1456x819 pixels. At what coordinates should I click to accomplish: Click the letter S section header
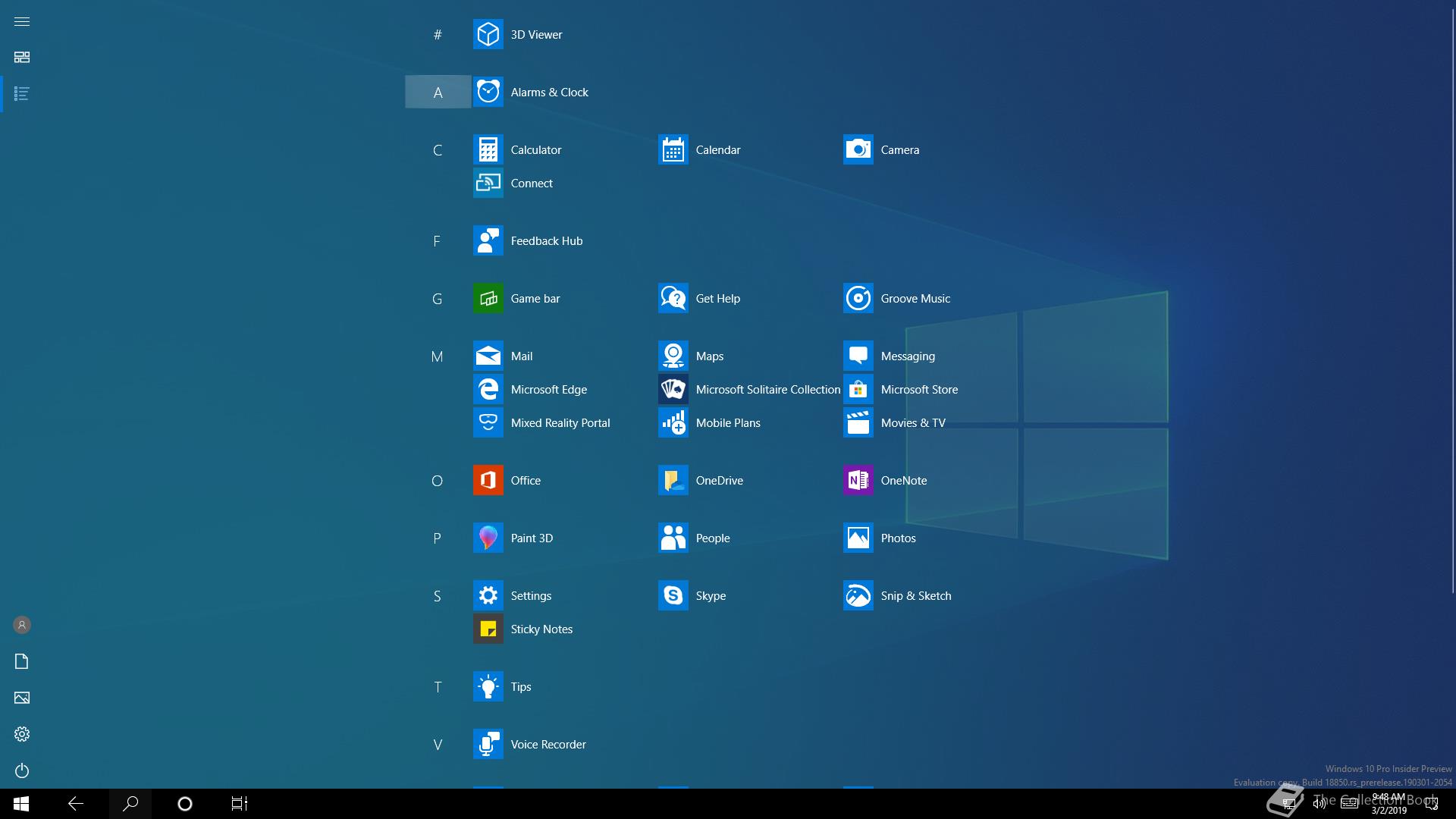(437, 596)
